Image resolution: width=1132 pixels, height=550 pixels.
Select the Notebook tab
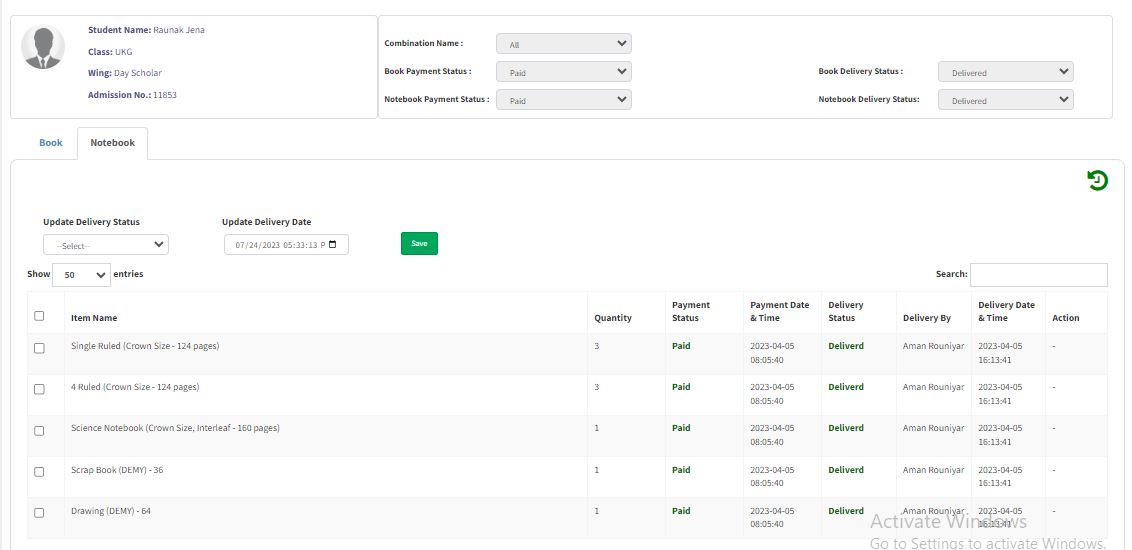[112, 143]
